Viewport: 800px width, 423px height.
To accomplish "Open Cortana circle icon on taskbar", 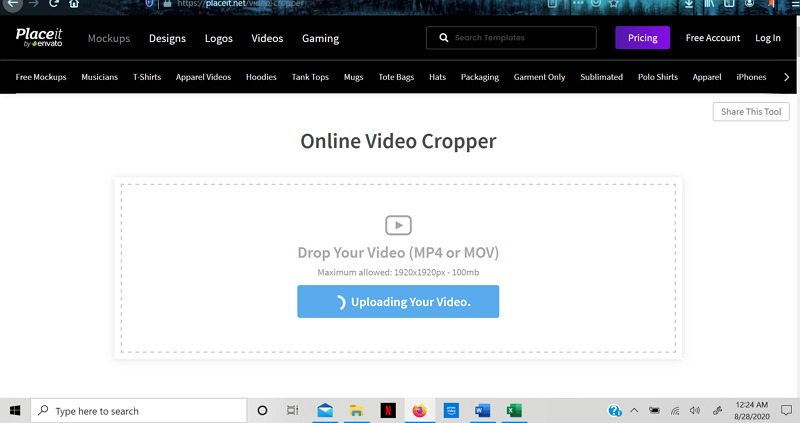I will click(x=262, y=411).
